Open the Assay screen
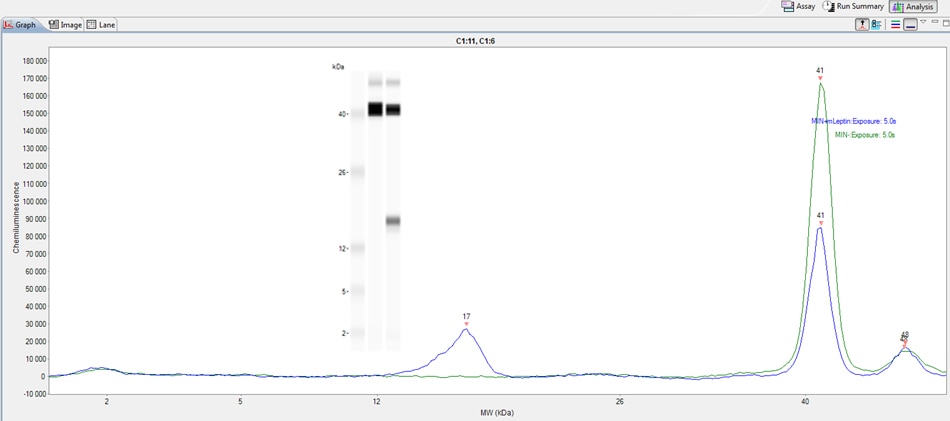This screenshot has height=421, width=950. coord(798,6)
